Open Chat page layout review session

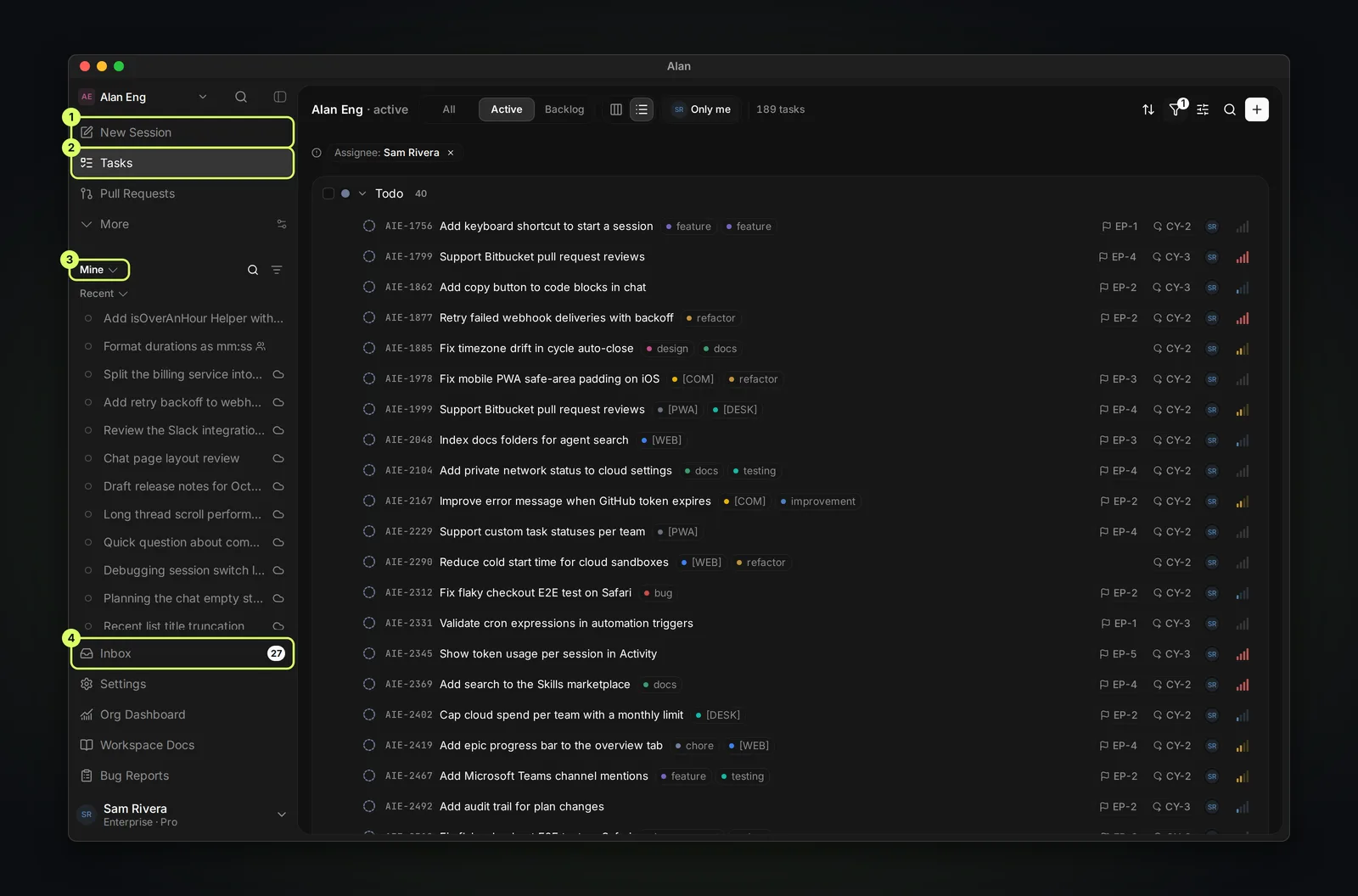184,458
